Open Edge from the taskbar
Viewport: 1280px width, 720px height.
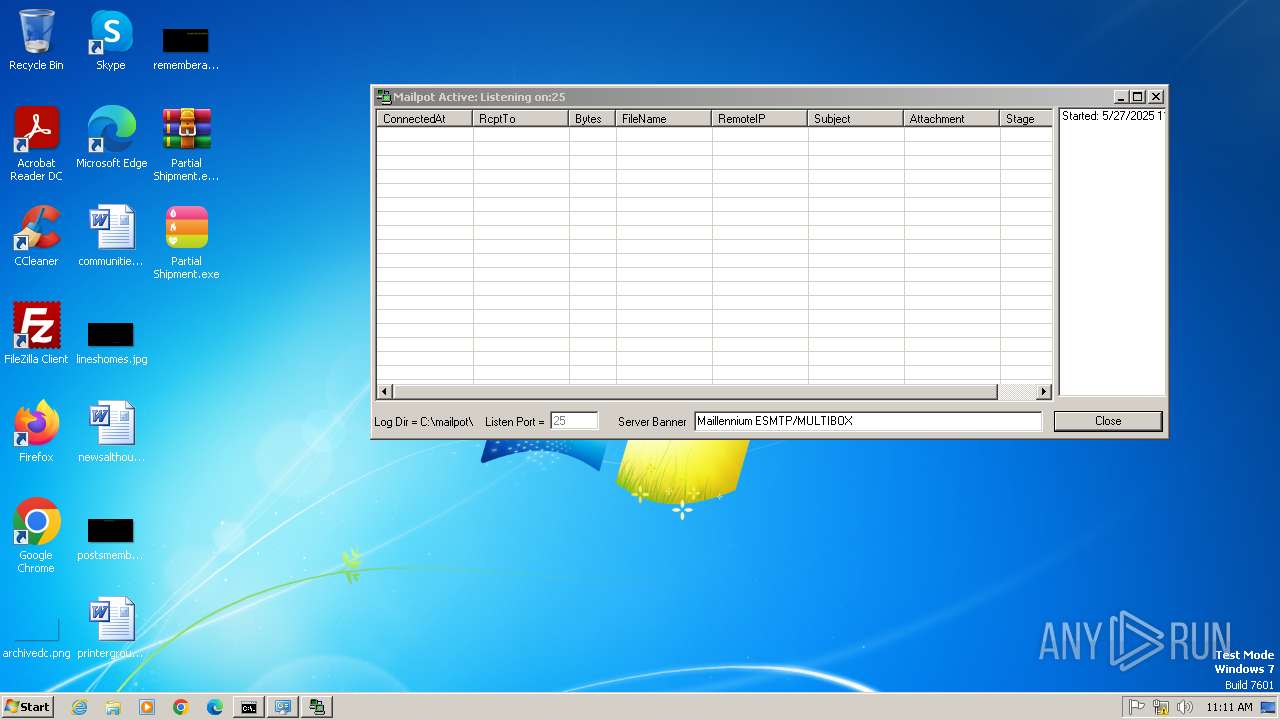click(x=215, y=707)
